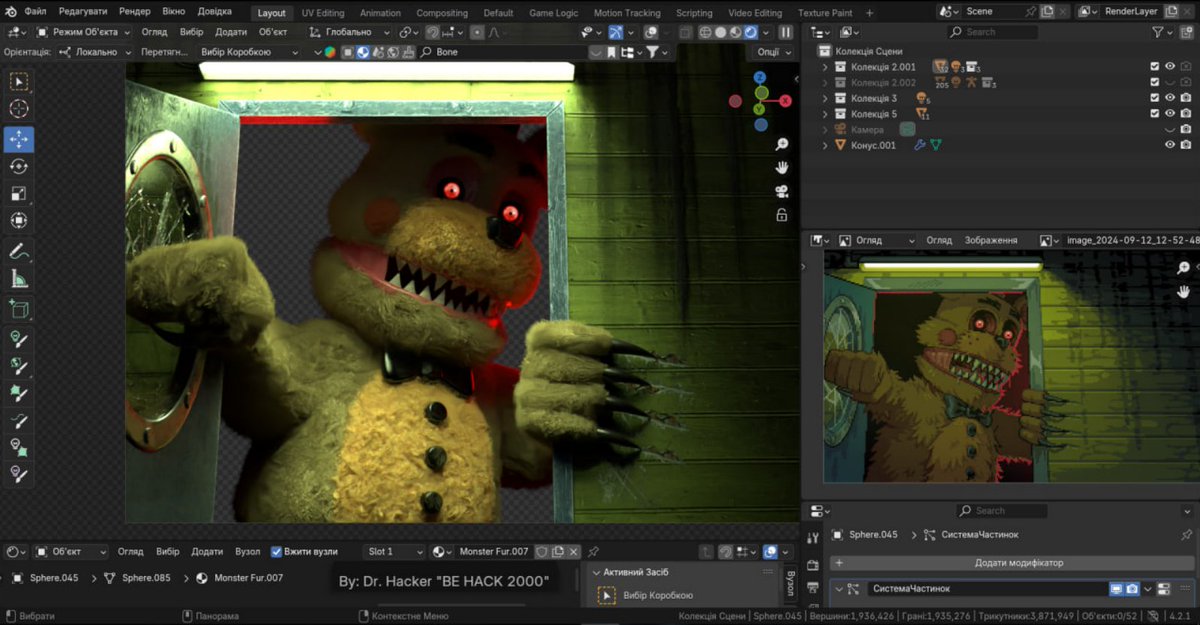This screenshot has height=625, width=1200.
Task: Switch to the UV Editing workspace tab
Action: pos(323,13)
